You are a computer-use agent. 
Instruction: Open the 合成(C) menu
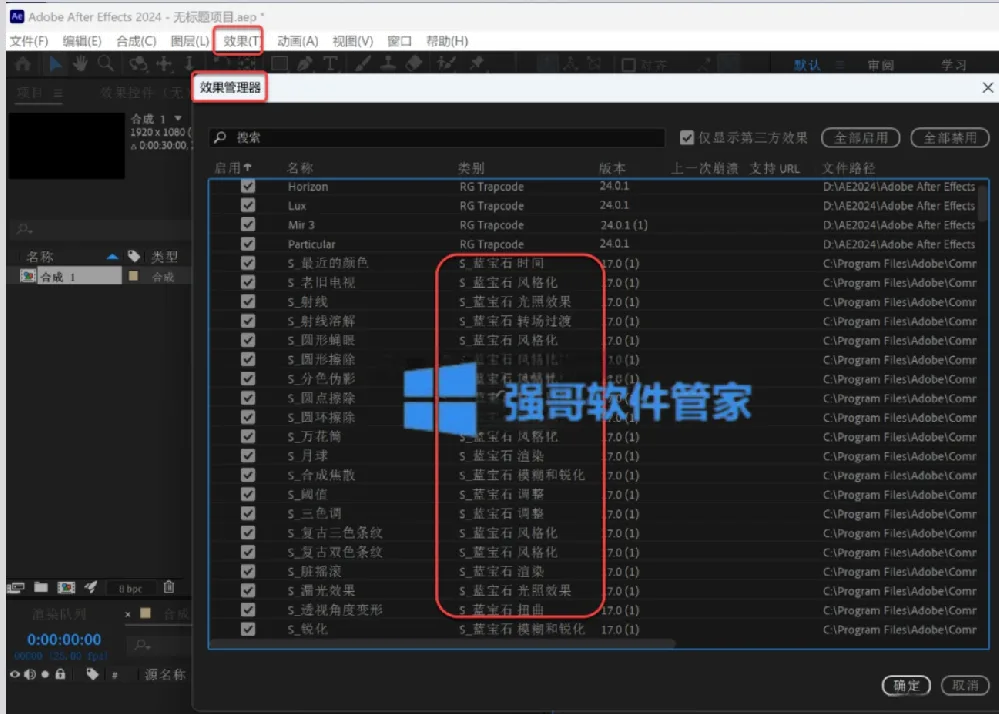click(x=136, y=41)
